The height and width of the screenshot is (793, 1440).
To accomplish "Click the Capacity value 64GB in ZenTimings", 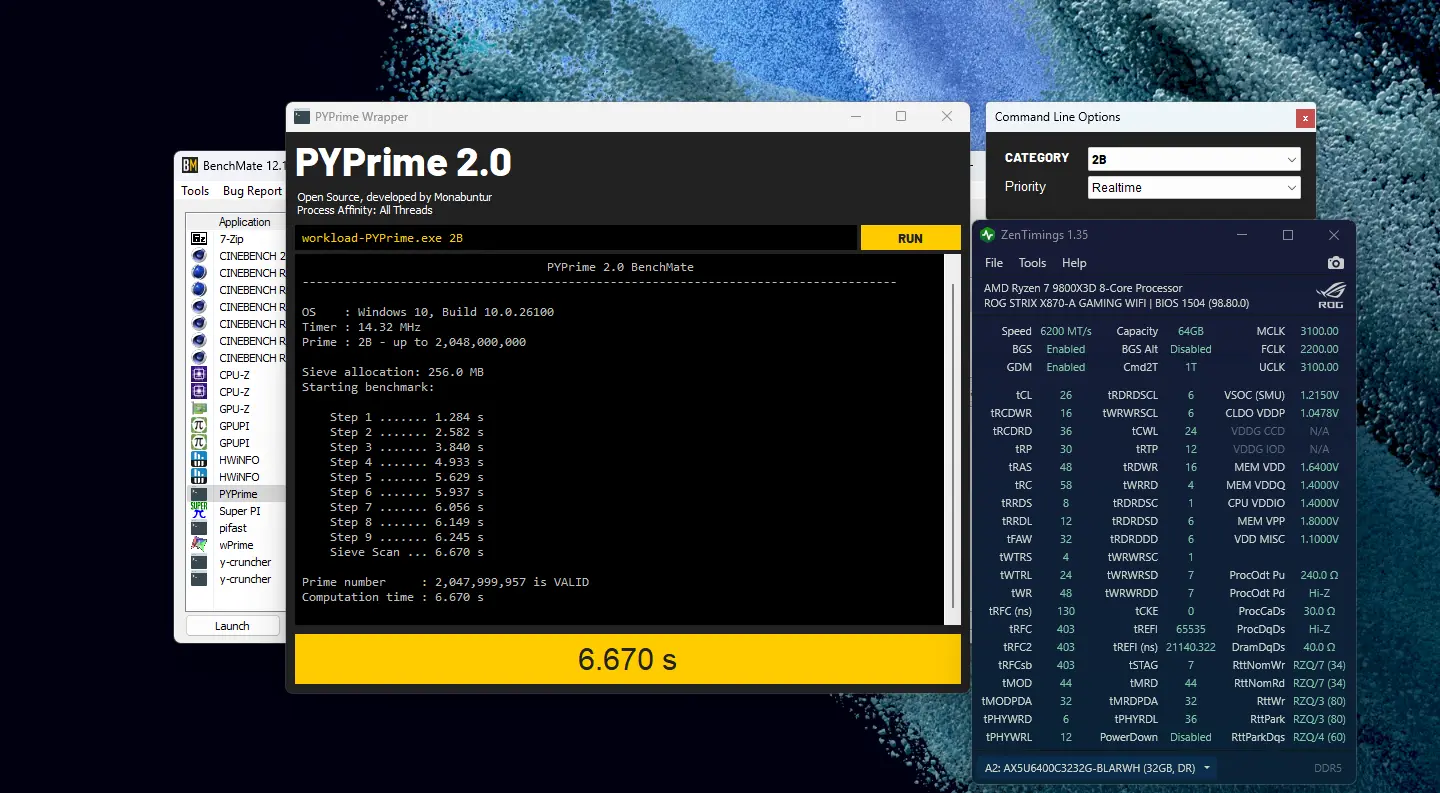I will tap(1191, 331).
